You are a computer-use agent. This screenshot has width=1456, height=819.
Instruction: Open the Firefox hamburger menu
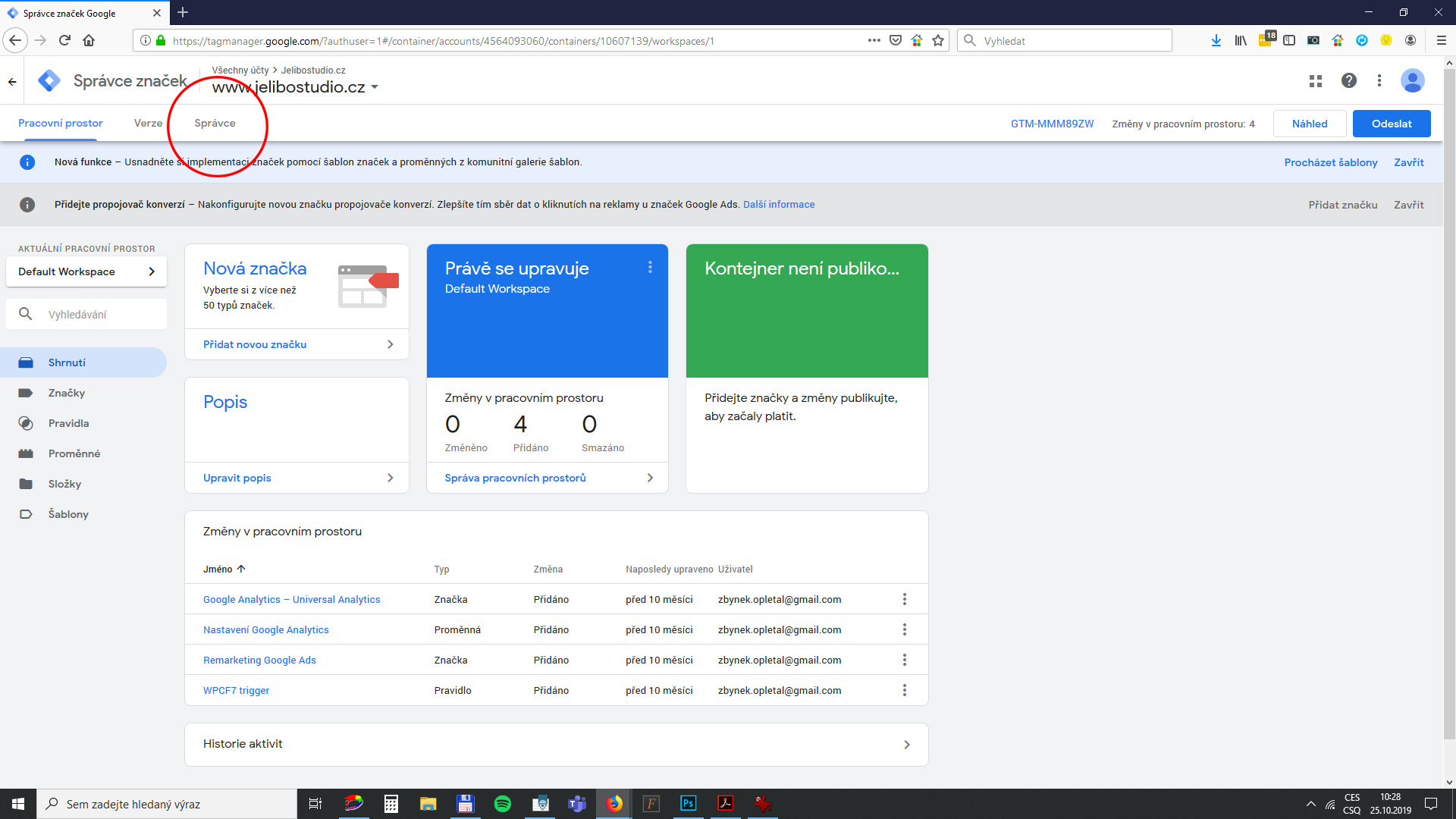[x=1442, y=41]
